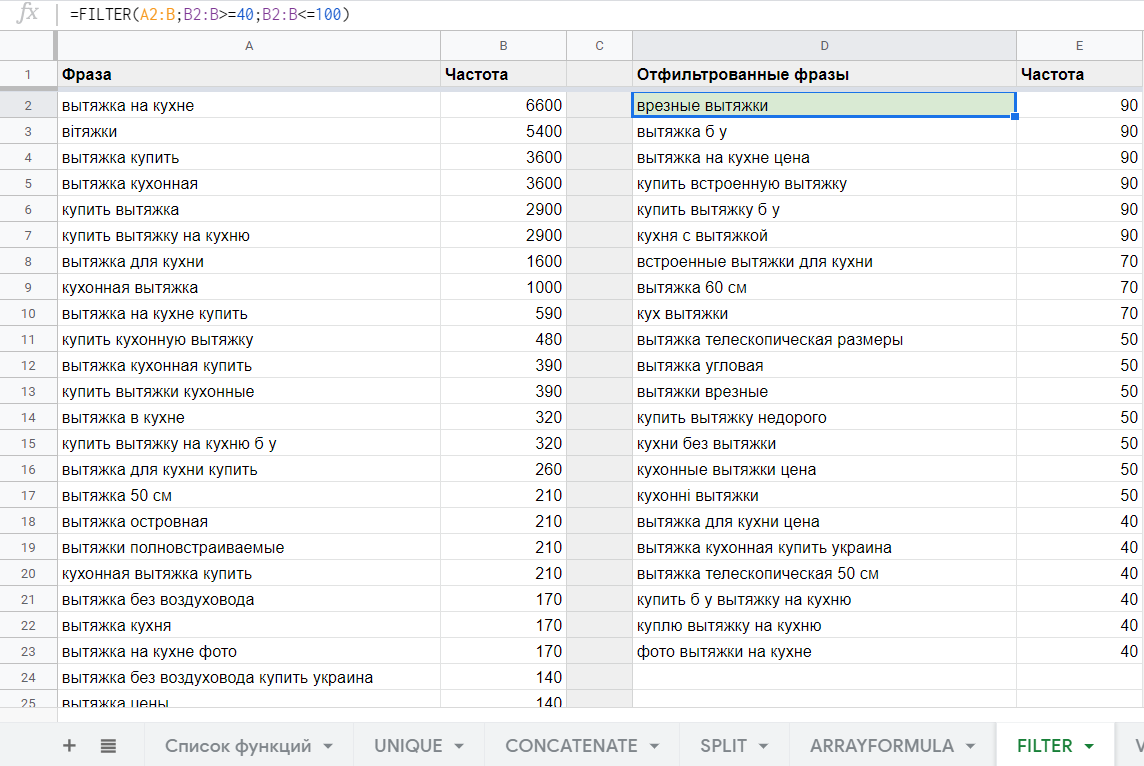Select row 24 header

point(28,678)
